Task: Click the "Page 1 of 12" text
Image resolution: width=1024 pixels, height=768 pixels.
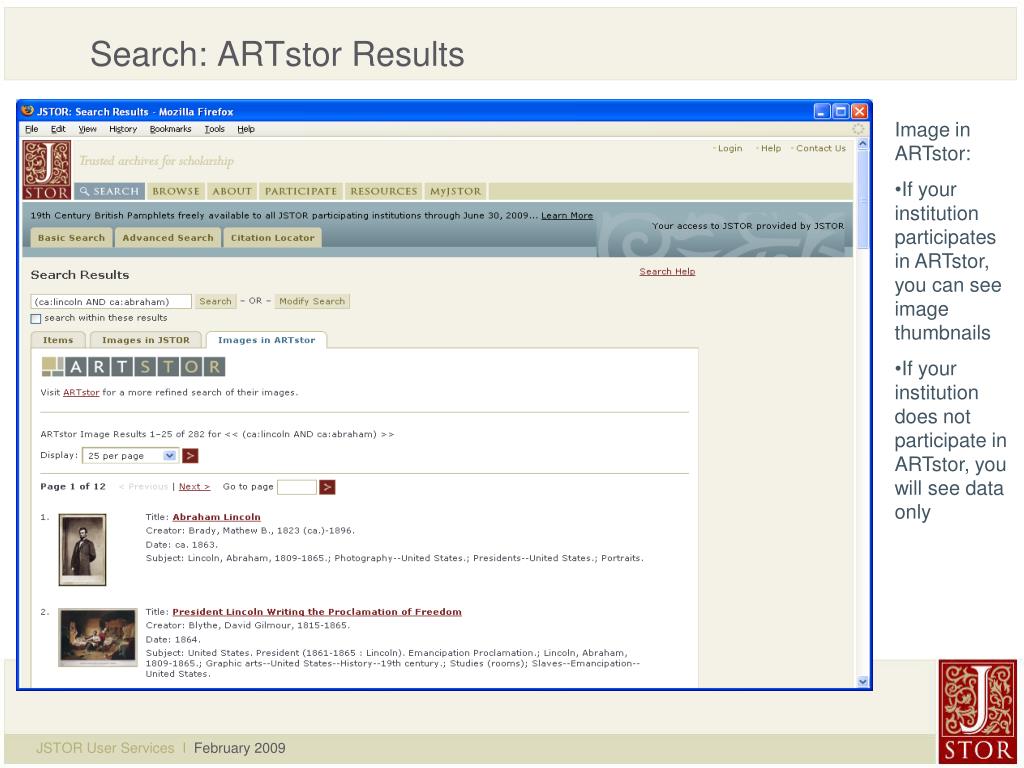Action: (73, 487)
